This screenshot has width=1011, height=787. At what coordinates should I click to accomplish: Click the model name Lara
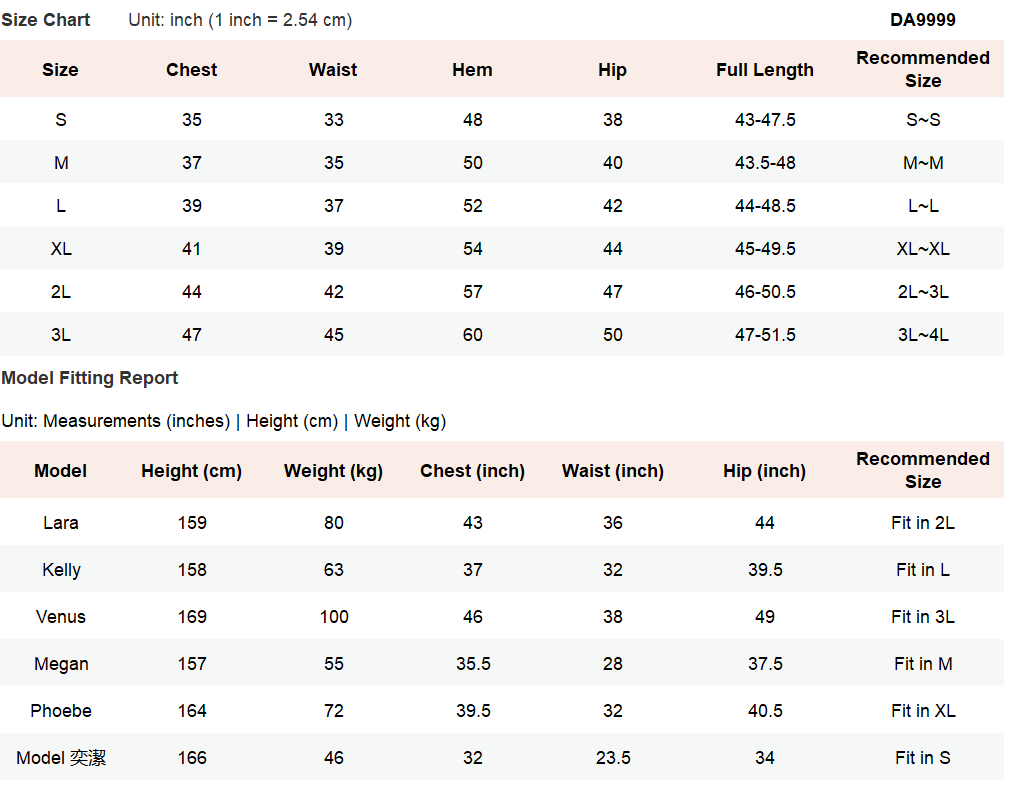pyautogui.click(x=61, y=523)
